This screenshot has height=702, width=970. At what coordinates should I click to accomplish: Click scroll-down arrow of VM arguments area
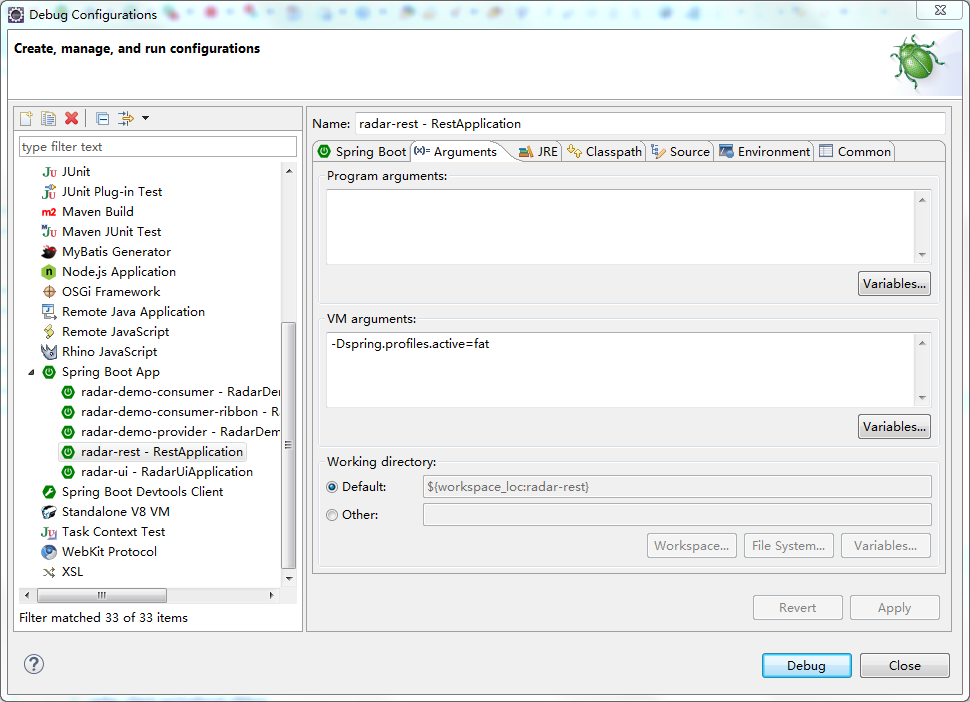click(x=922, y=398)
